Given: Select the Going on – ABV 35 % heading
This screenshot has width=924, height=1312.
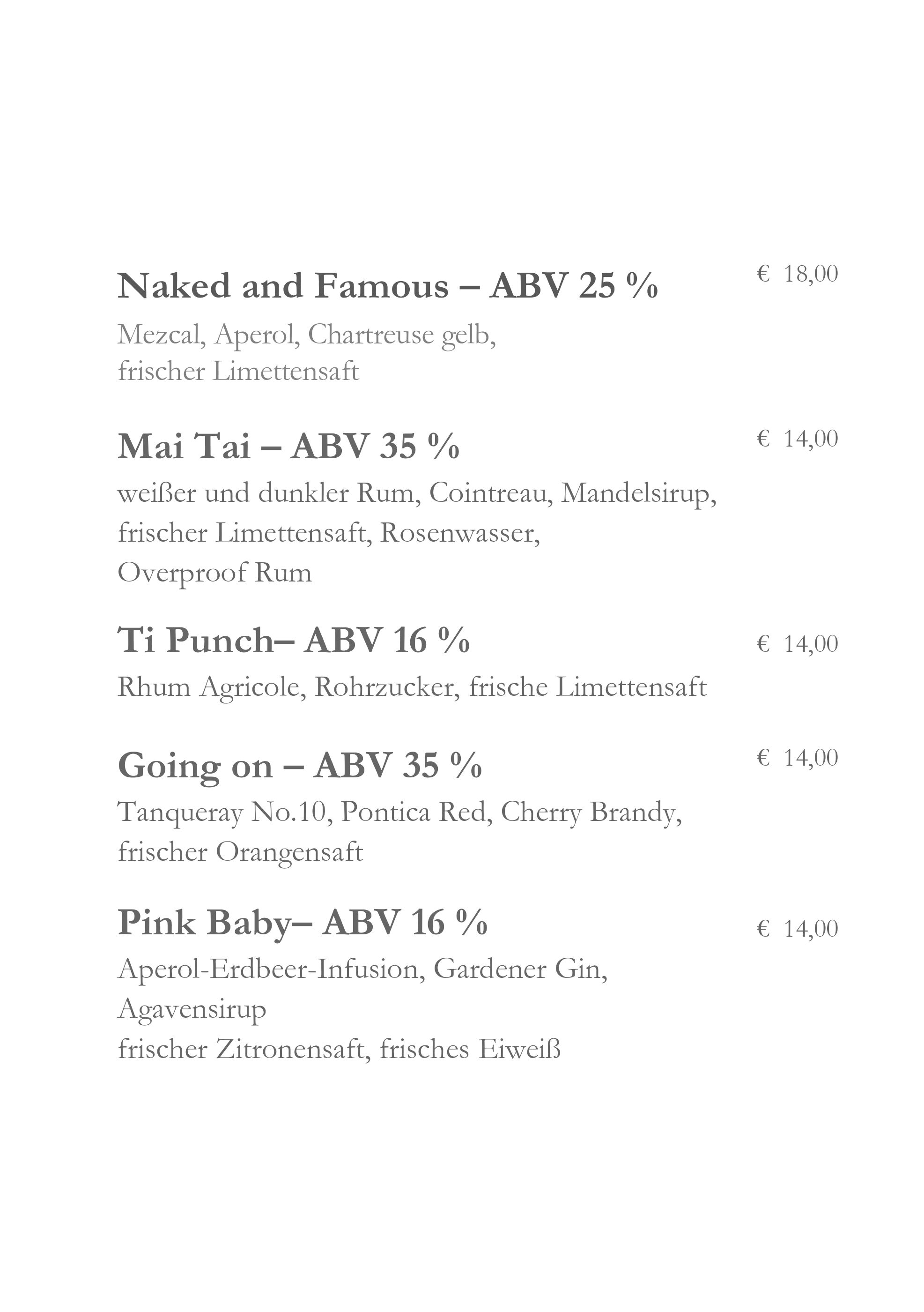Looking at the screenshot, I should pos(300,765).
